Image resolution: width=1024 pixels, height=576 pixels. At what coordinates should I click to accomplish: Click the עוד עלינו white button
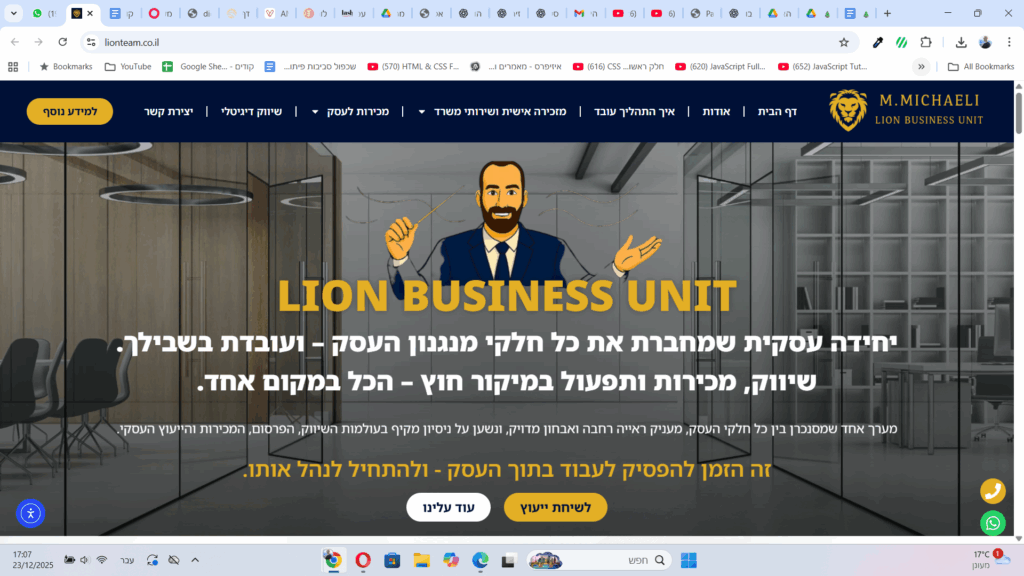point(448,507)
